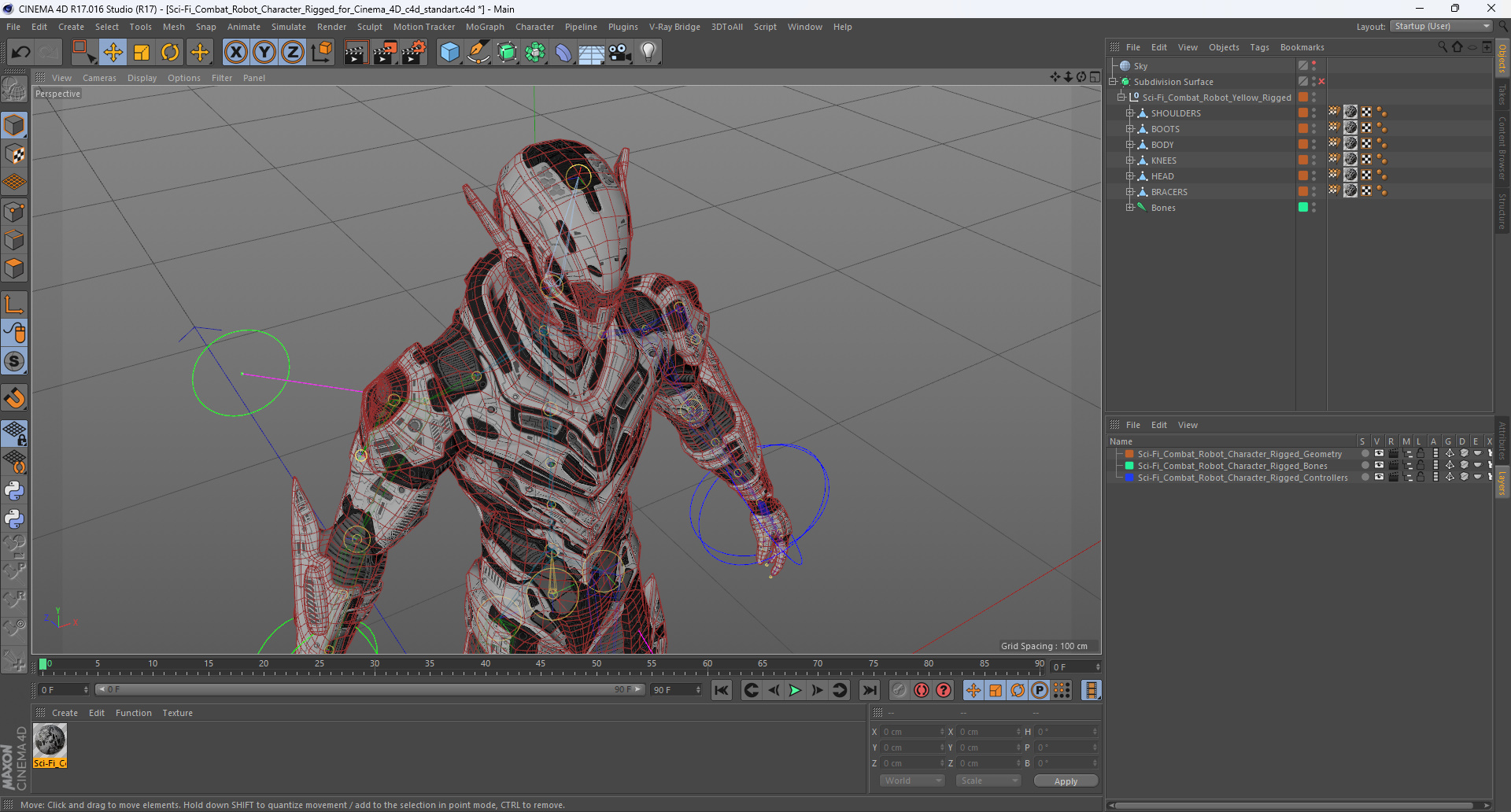Click the first Python script icon
The width and height of the screenshot is (1511, 812).
14,491
